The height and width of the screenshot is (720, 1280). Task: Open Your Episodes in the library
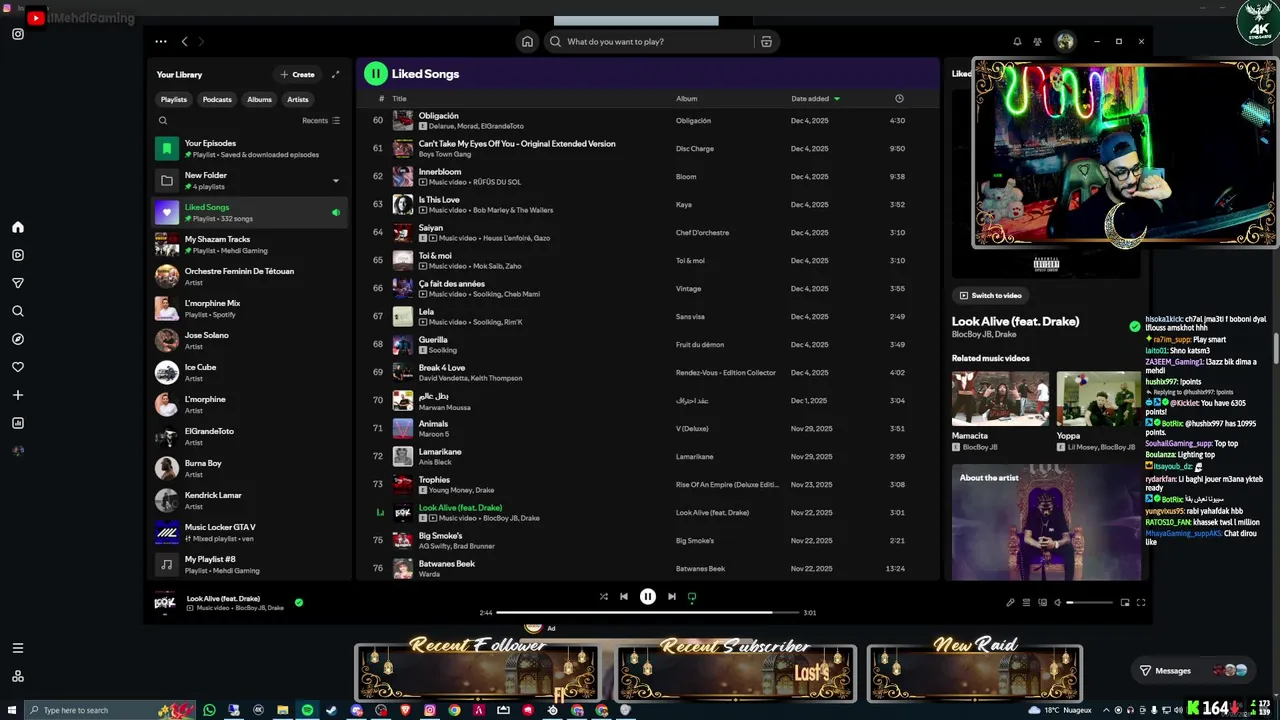[x=250, y=148]
